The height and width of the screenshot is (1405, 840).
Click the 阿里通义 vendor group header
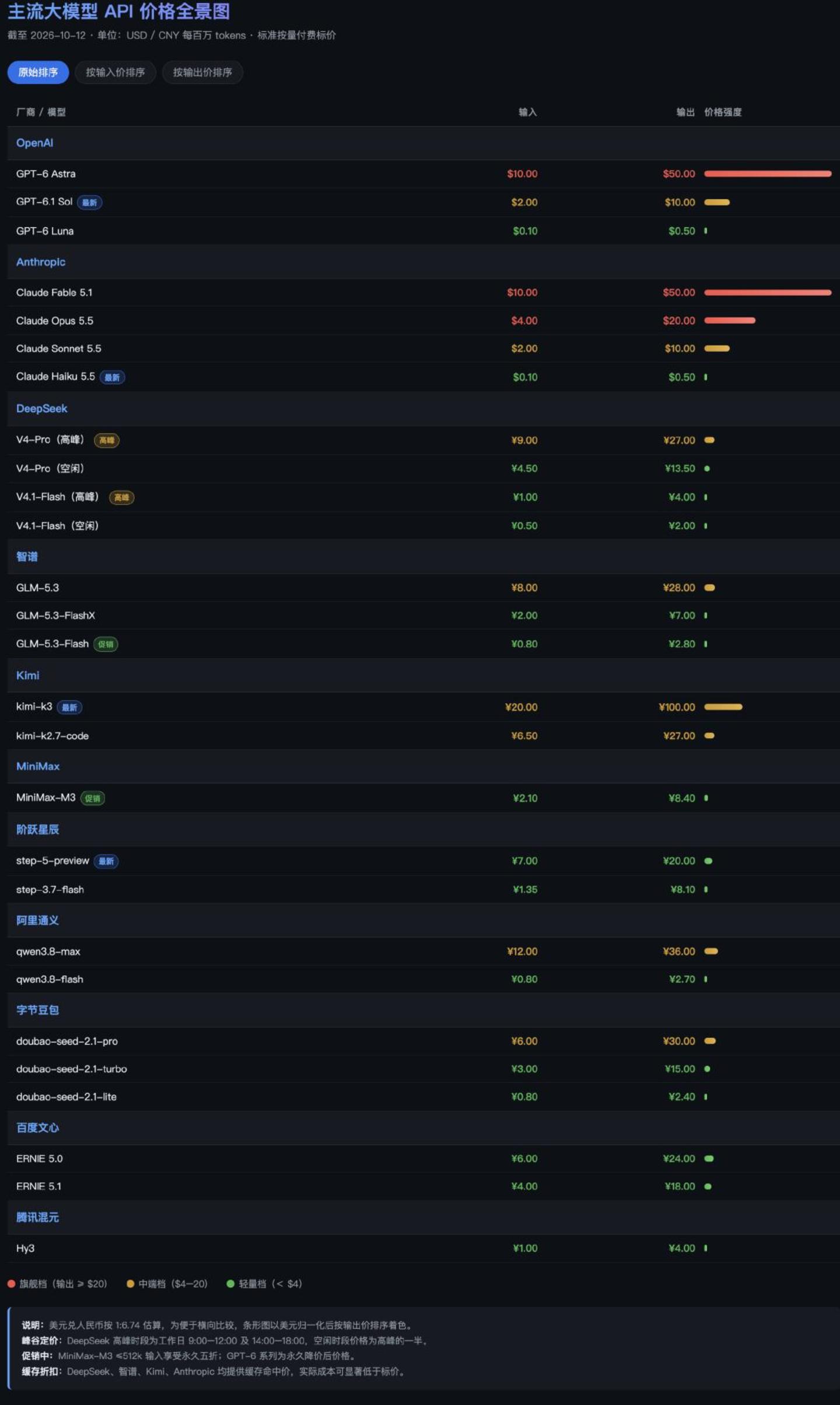(x=423, y=920)
